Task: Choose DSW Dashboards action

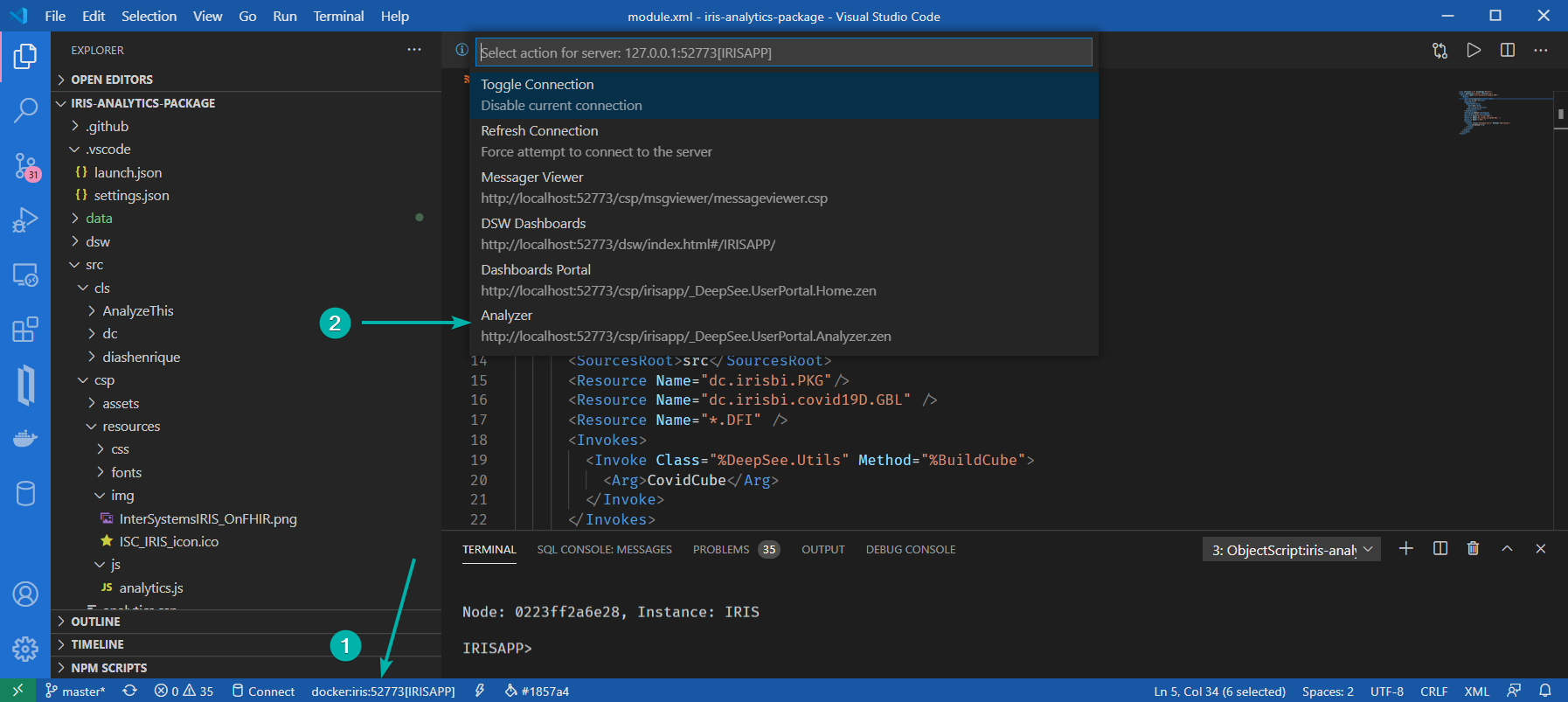Action: (x=783, y=234)
